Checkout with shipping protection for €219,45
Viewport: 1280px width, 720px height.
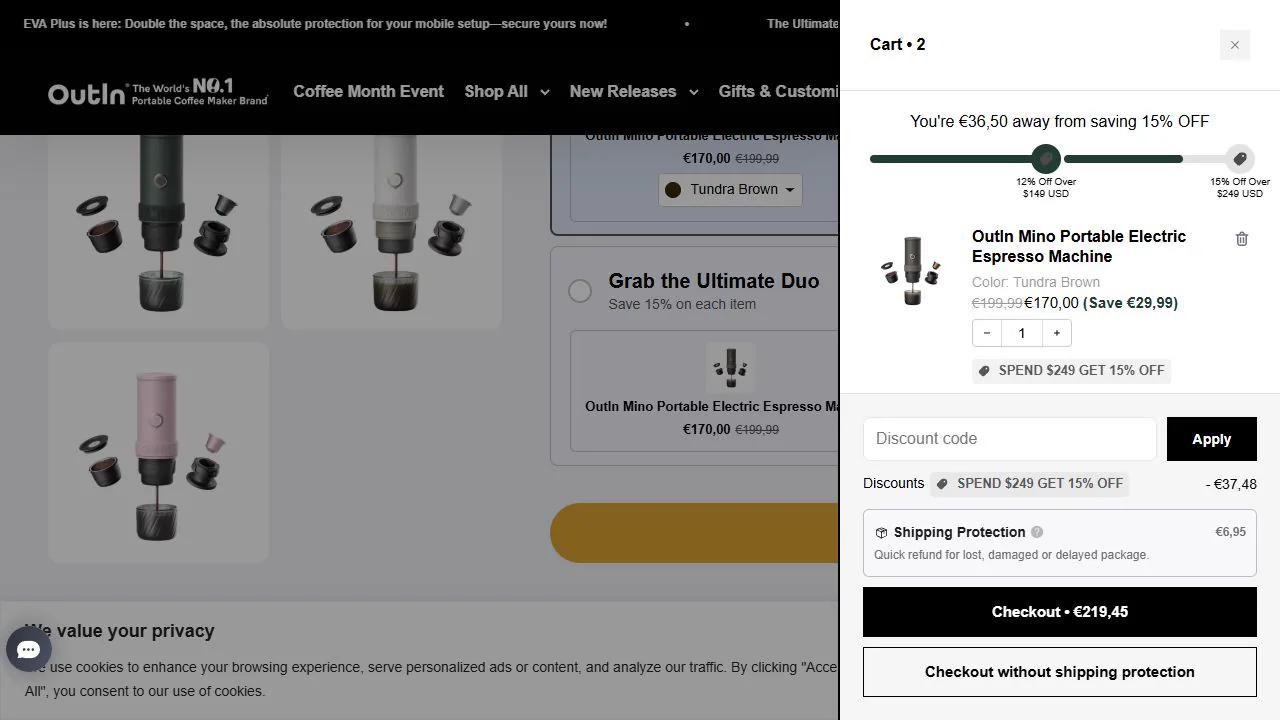1060,612
